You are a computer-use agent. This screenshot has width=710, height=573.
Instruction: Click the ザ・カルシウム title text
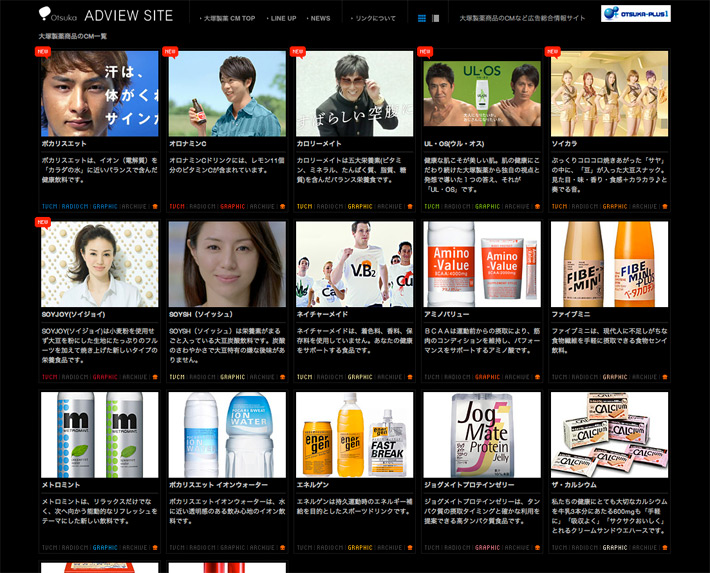click(574, 485)
